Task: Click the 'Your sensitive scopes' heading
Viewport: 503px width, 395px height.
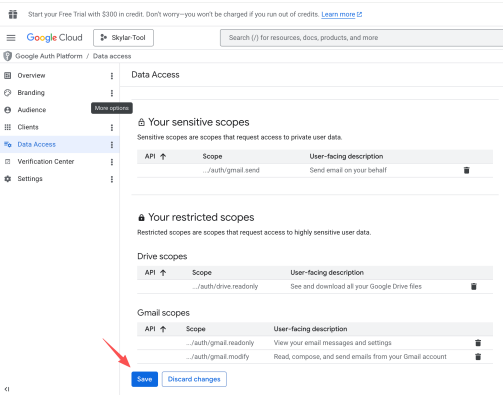Action: point(199,122)
